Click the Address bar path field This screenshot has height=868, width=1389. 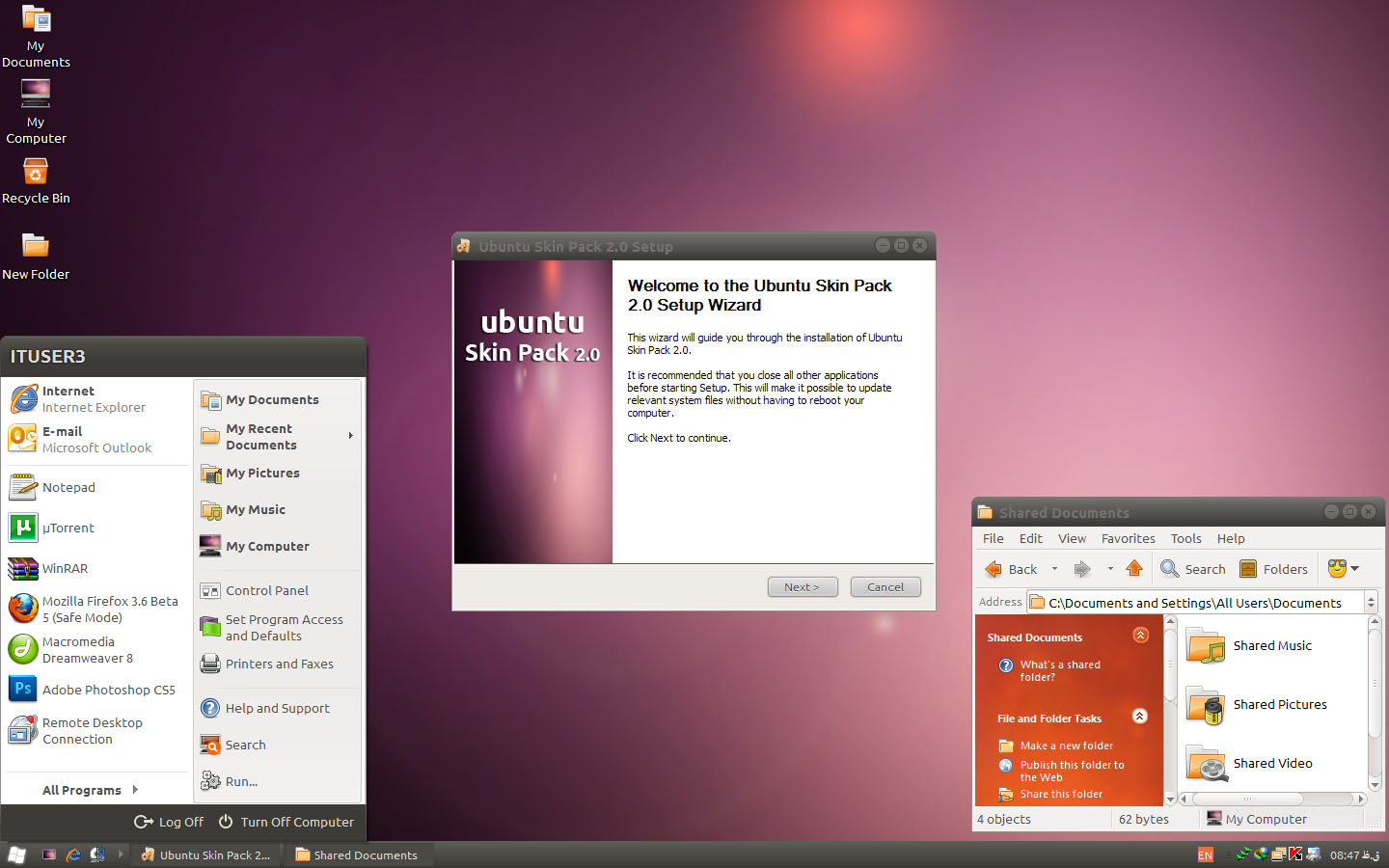[1196, 603]
